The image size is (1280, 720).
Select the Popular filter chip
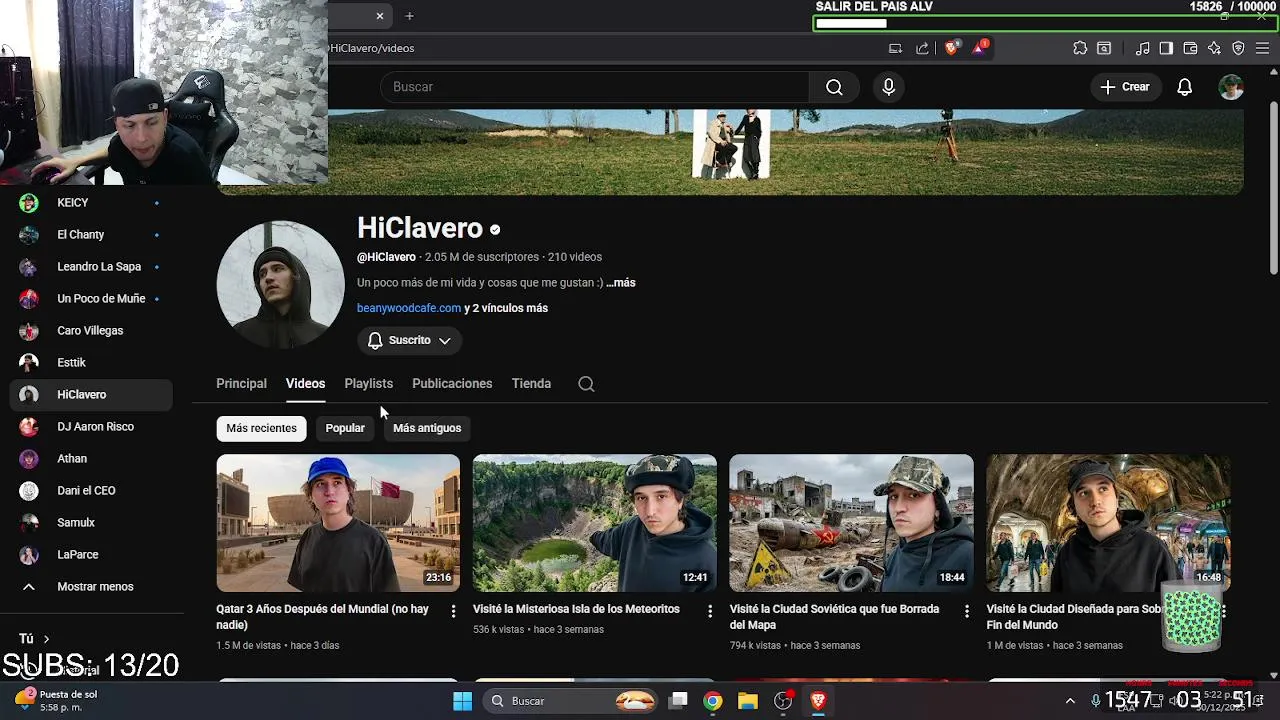click(x=345, y=428)
